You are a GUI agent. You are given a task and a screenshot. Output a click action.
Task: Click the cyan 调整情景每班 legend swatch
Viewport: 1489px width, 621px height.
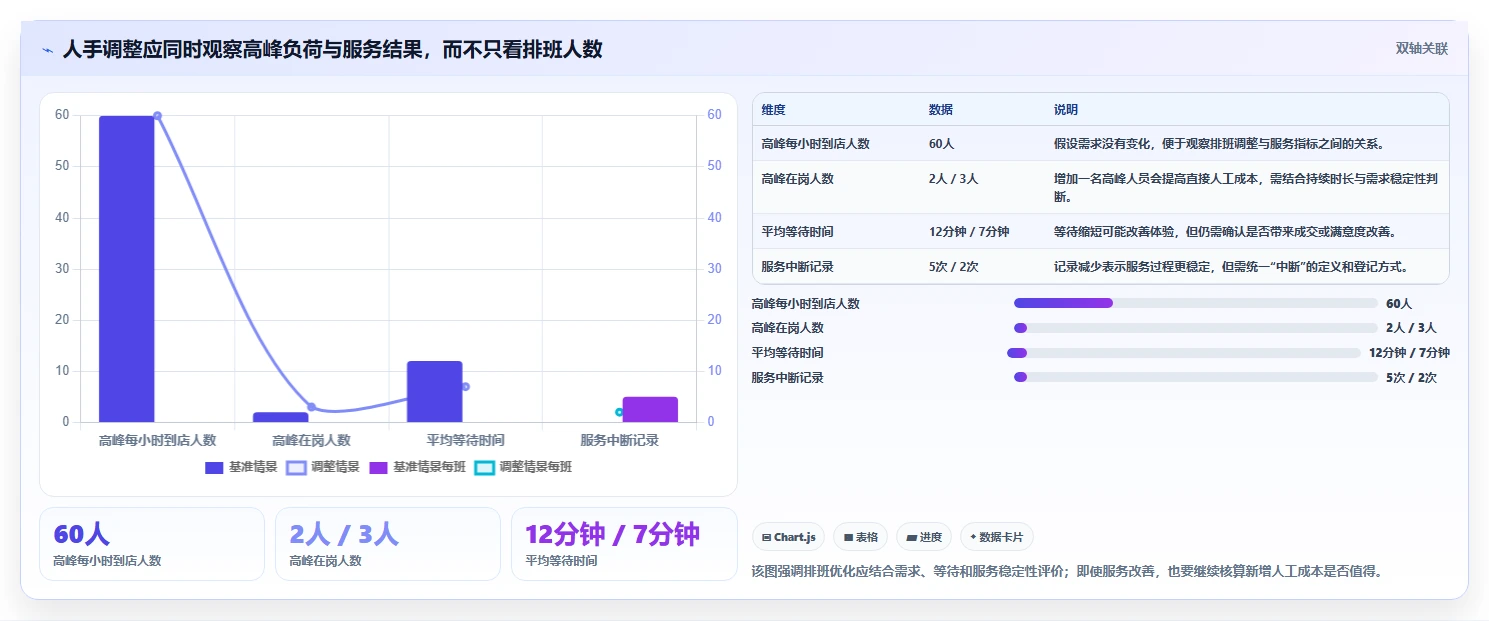coord(484,467)
